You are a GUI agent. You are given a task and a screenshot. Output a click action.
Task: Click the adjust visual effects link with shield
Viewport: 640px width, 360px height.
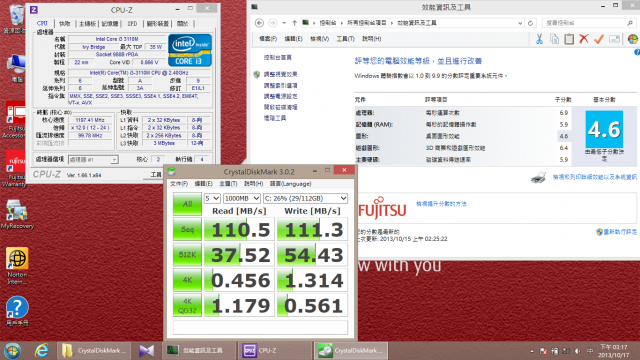click(x=280, y=74)
